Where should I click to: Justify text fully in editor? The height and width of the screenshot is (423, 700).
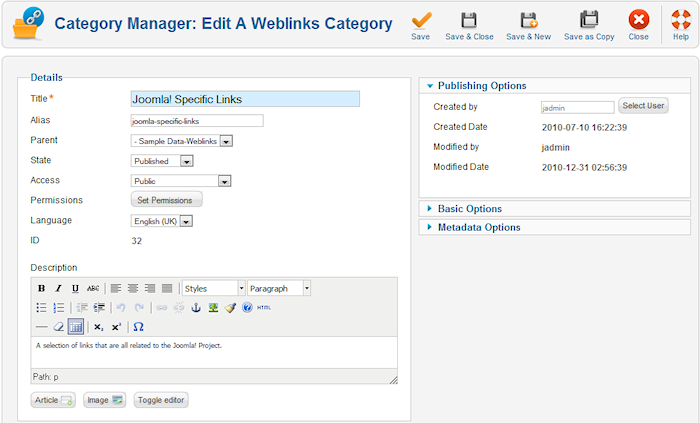[x=167, y=288]
